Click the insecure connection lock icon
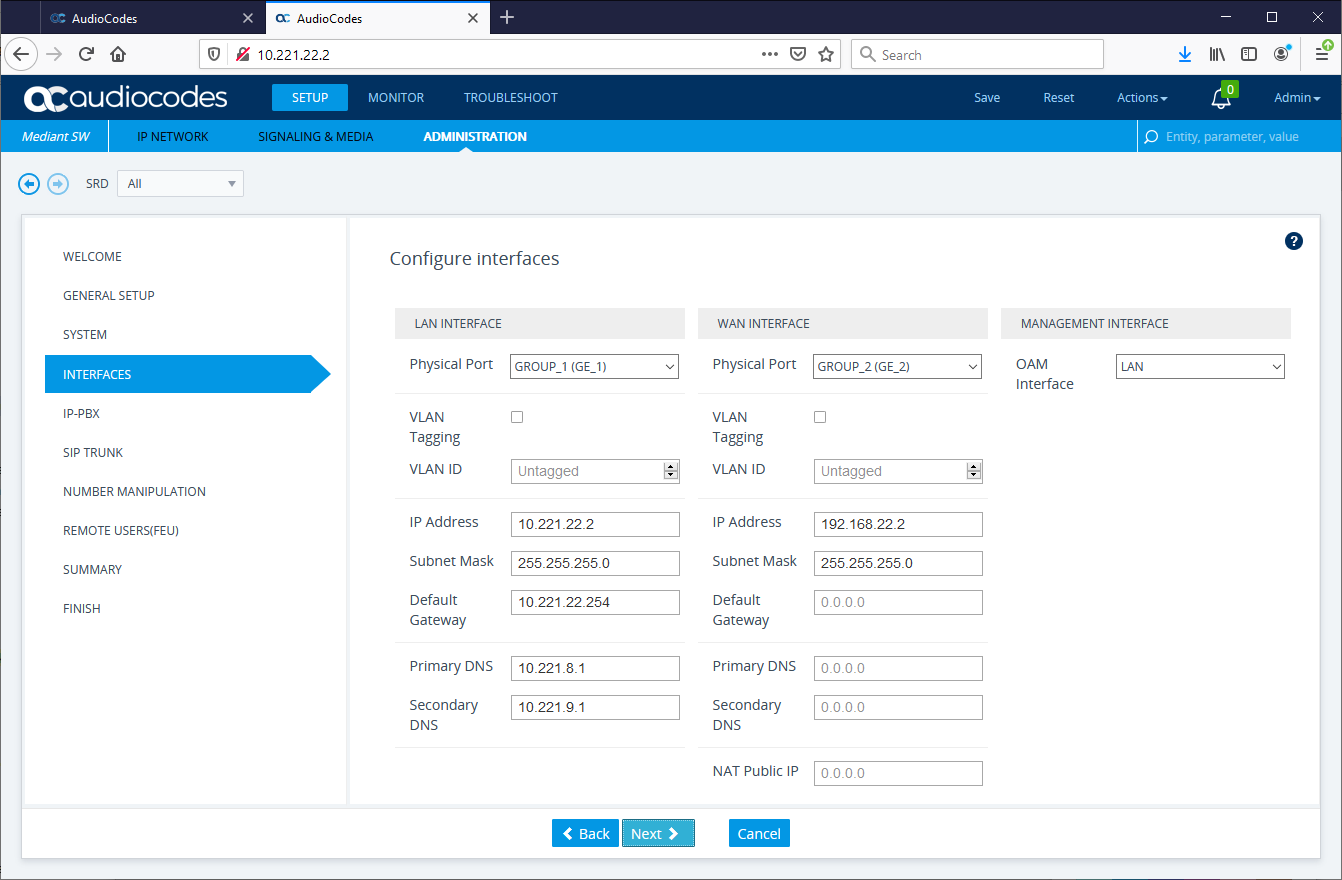Screen dimensions: 1342x880 coord(242,55)
